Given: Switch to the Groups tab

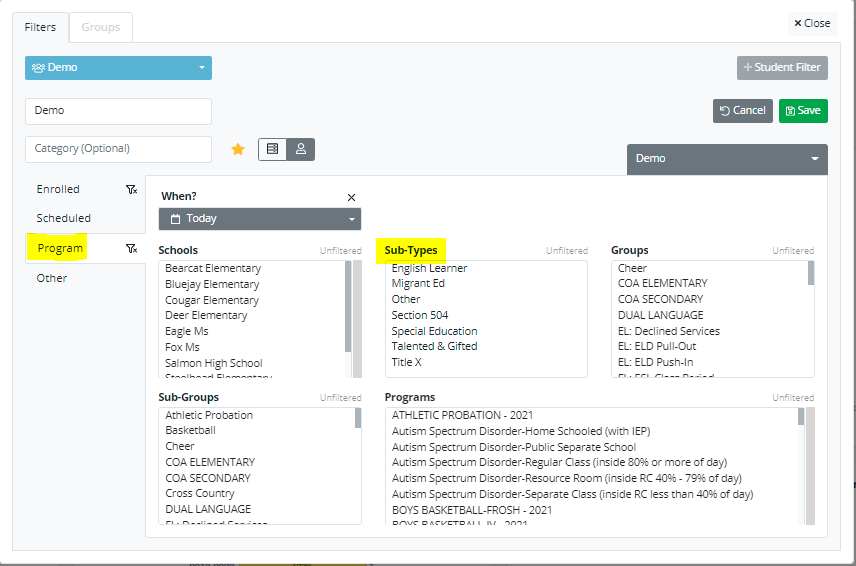Looking at the screenshot, I should coord(101,28).
